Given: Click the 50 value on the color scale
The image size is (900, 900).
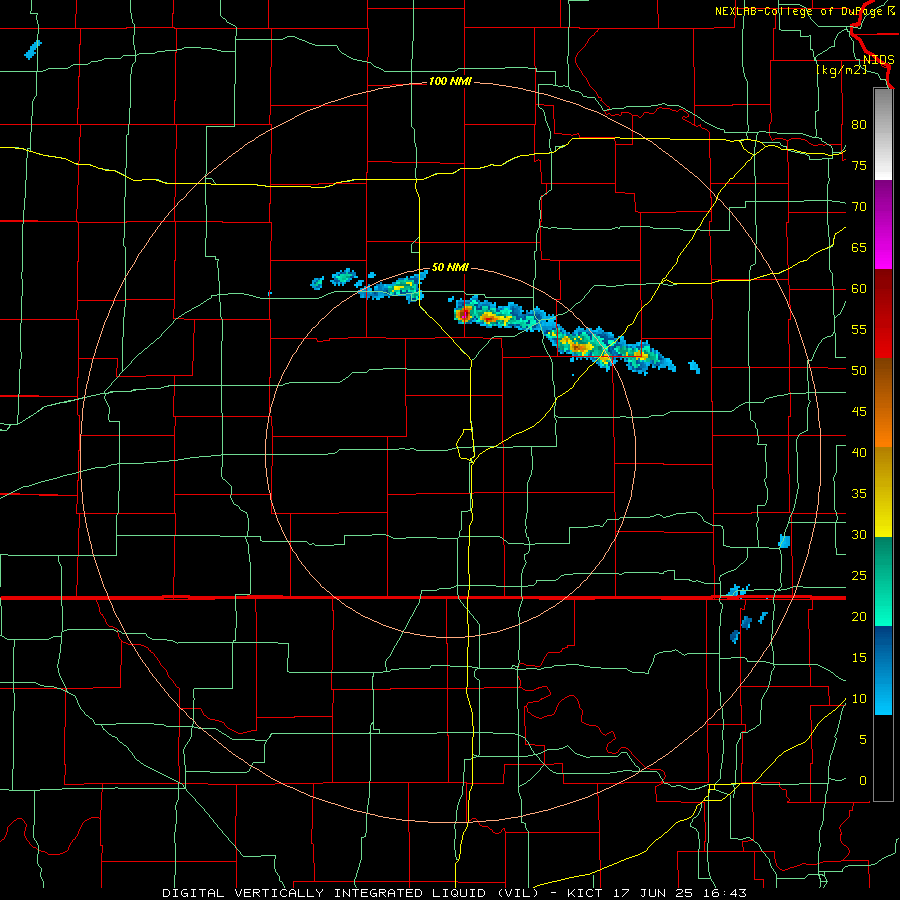Looking at the screenshot, I should [859, 370].
